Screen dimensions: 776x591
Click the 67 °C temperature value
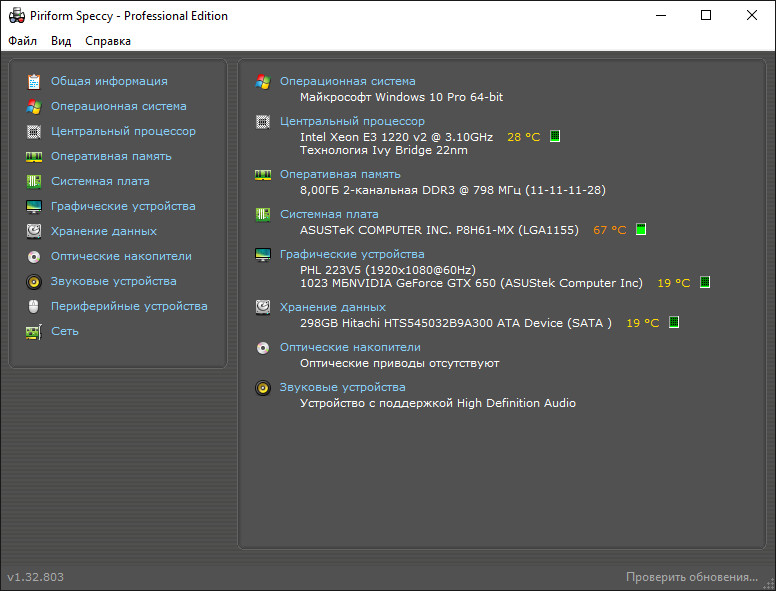tap(610, 230)
